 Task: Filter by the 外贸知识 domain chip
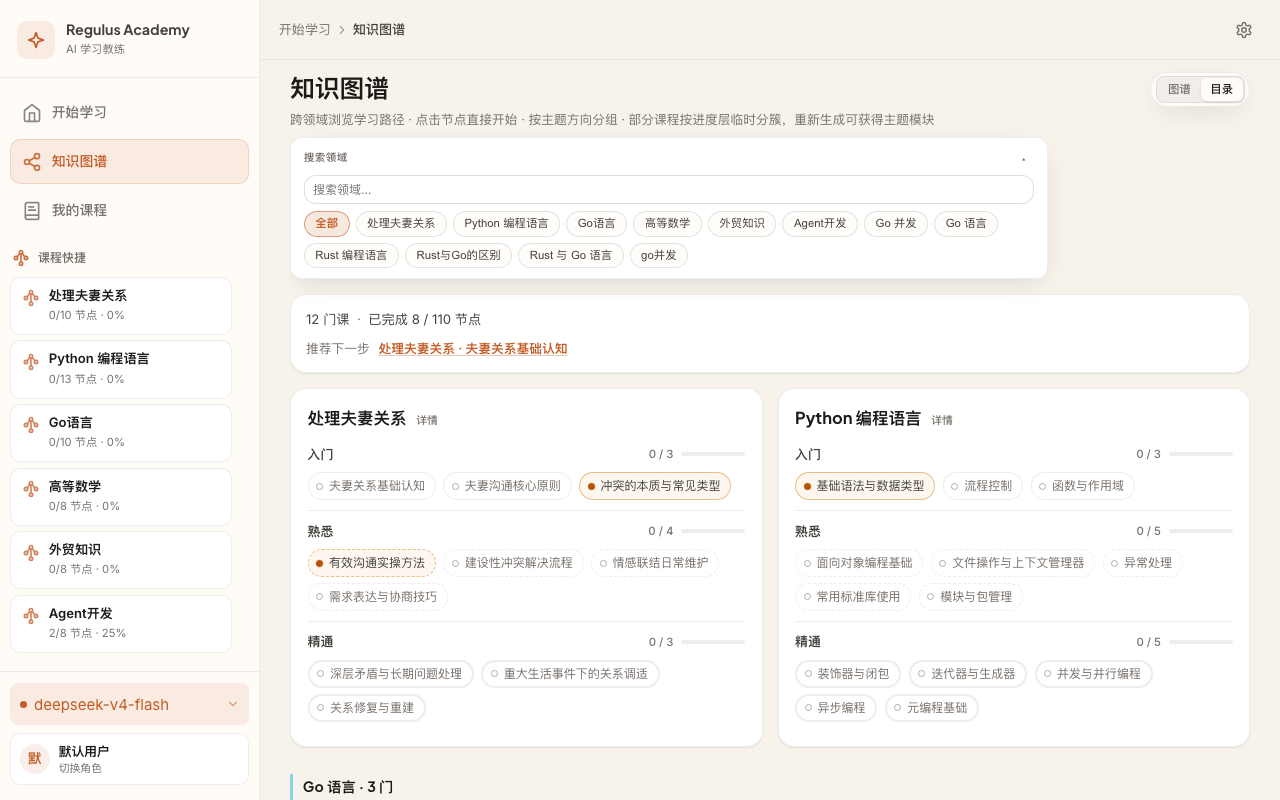pyautogui.click(x=742, y=224)
